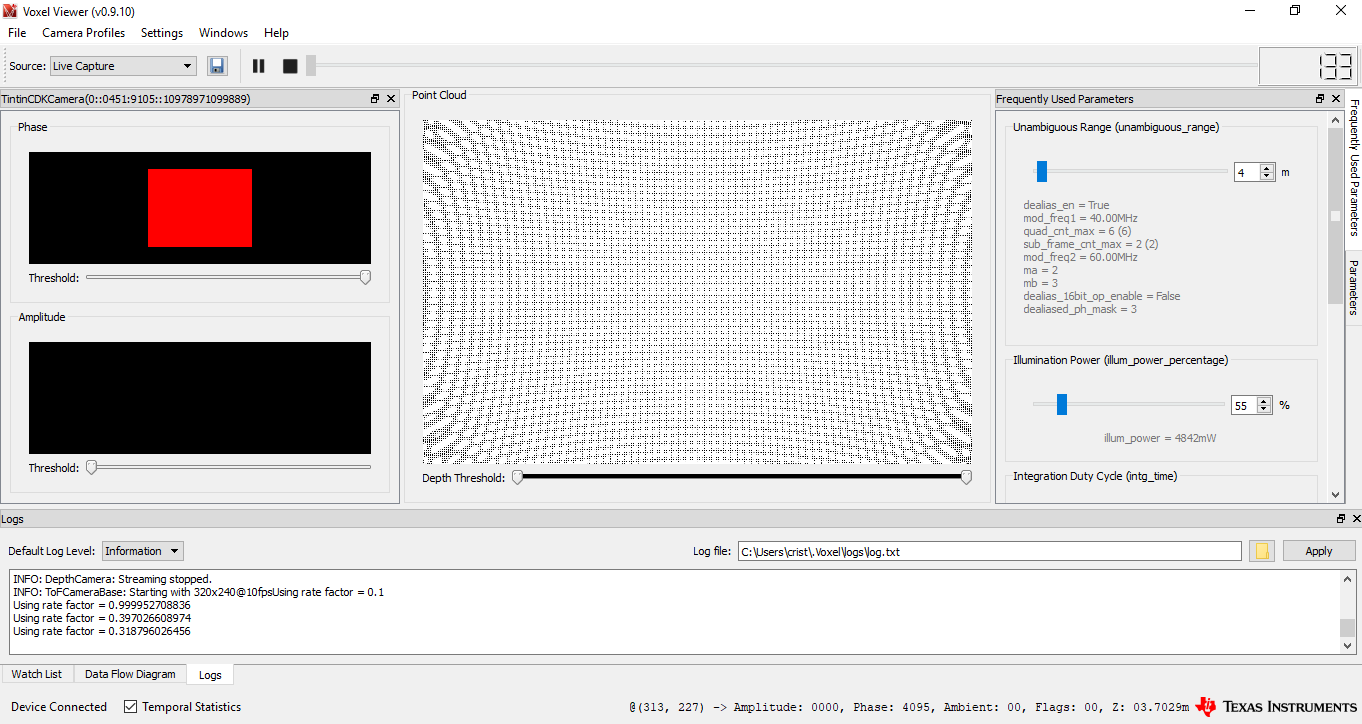Open the Settings menu

(x=162, y=33)
